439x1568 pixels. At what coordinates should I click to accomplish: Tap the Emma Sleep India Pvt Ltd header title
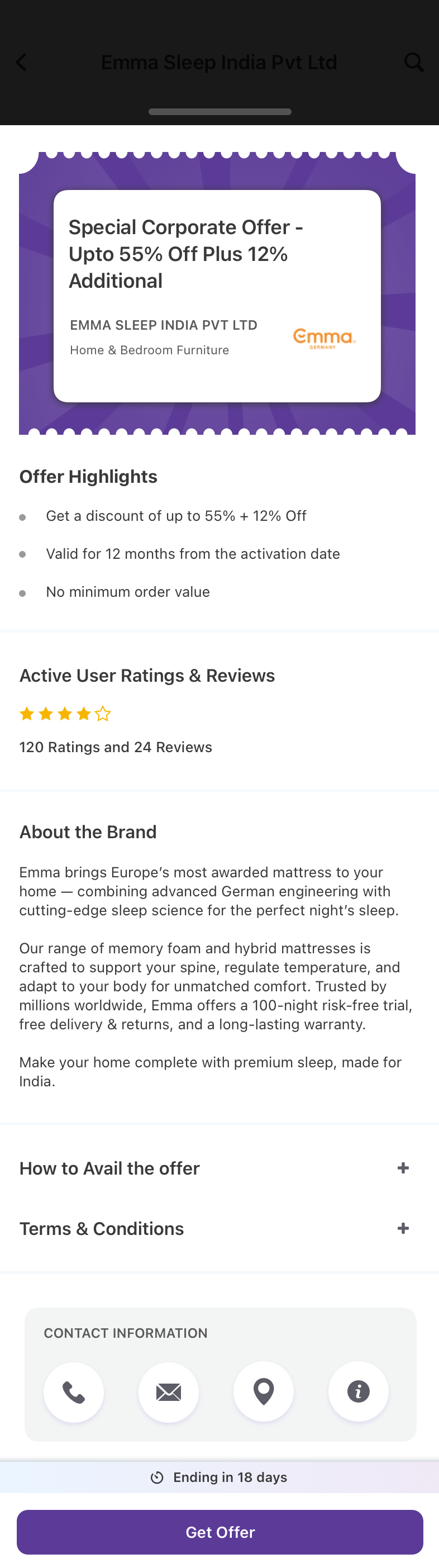coord(219,62)
